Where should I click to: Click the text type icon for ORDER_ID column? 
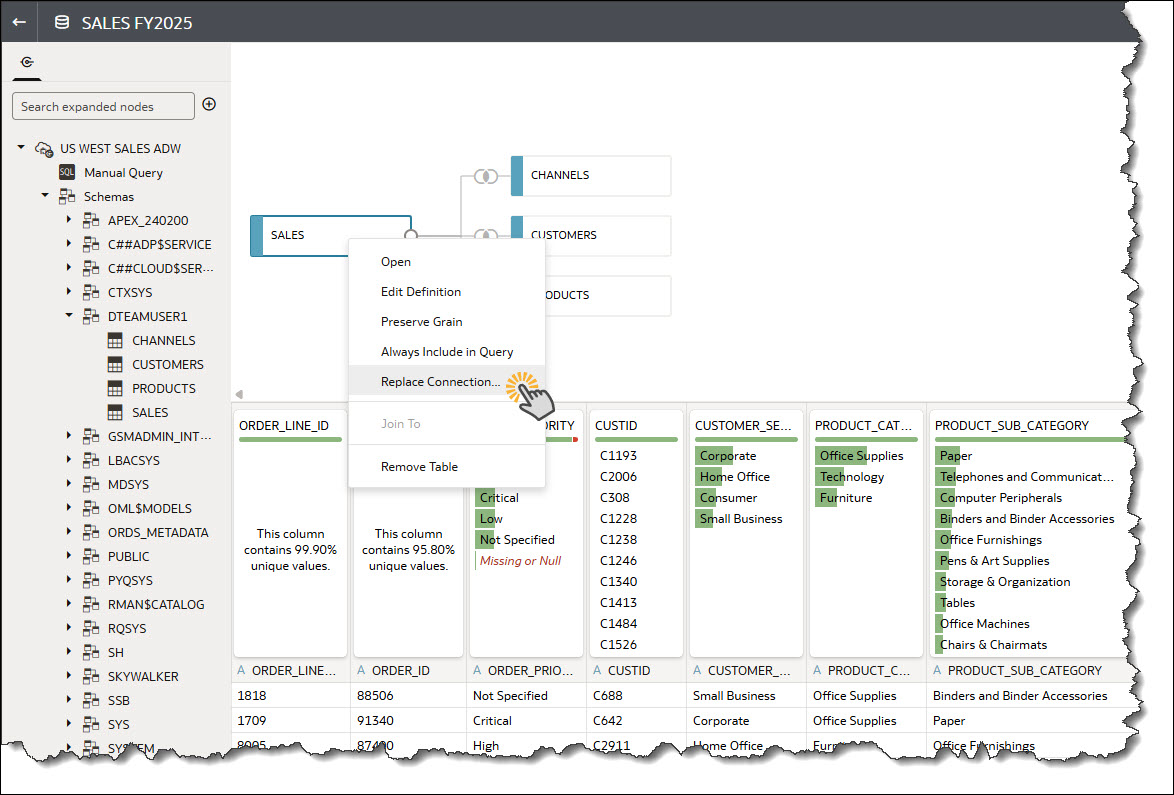tap(361, 671)
